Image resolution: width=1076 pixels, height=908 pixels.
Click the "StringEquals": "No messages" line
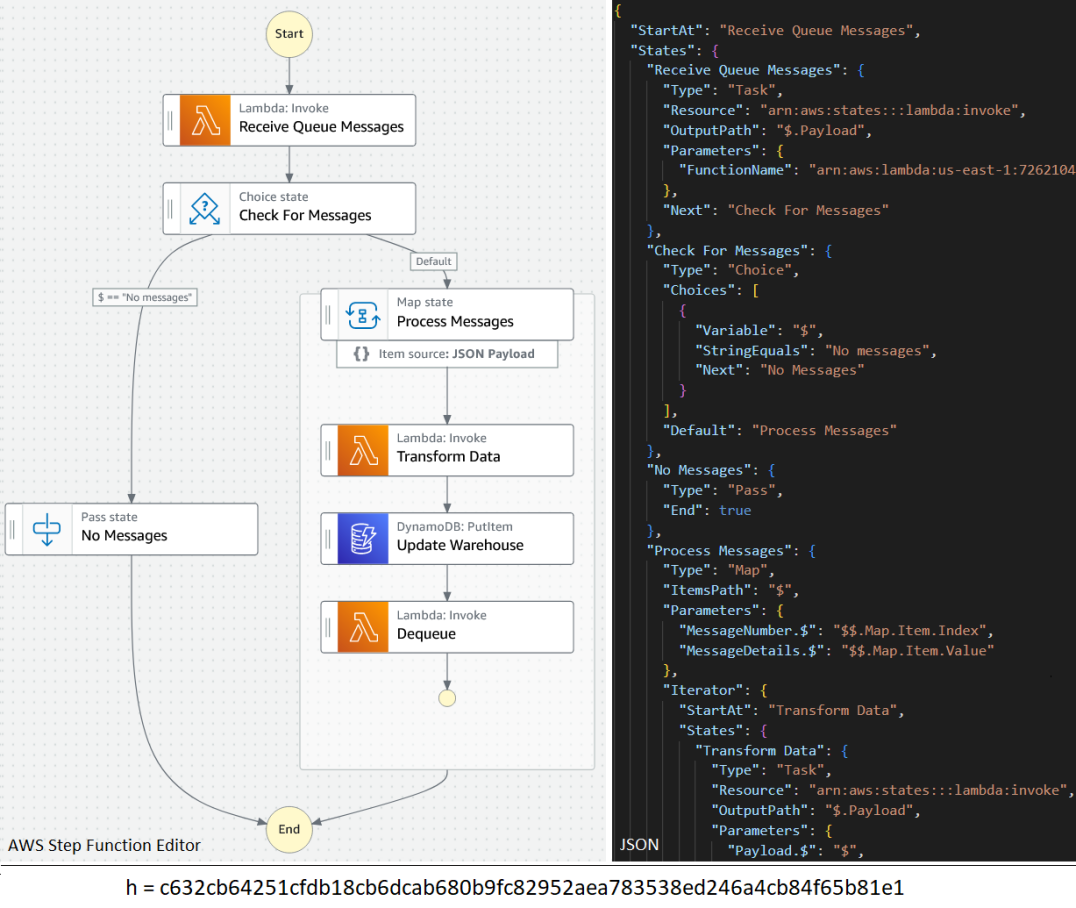click(x=816, y=351)
